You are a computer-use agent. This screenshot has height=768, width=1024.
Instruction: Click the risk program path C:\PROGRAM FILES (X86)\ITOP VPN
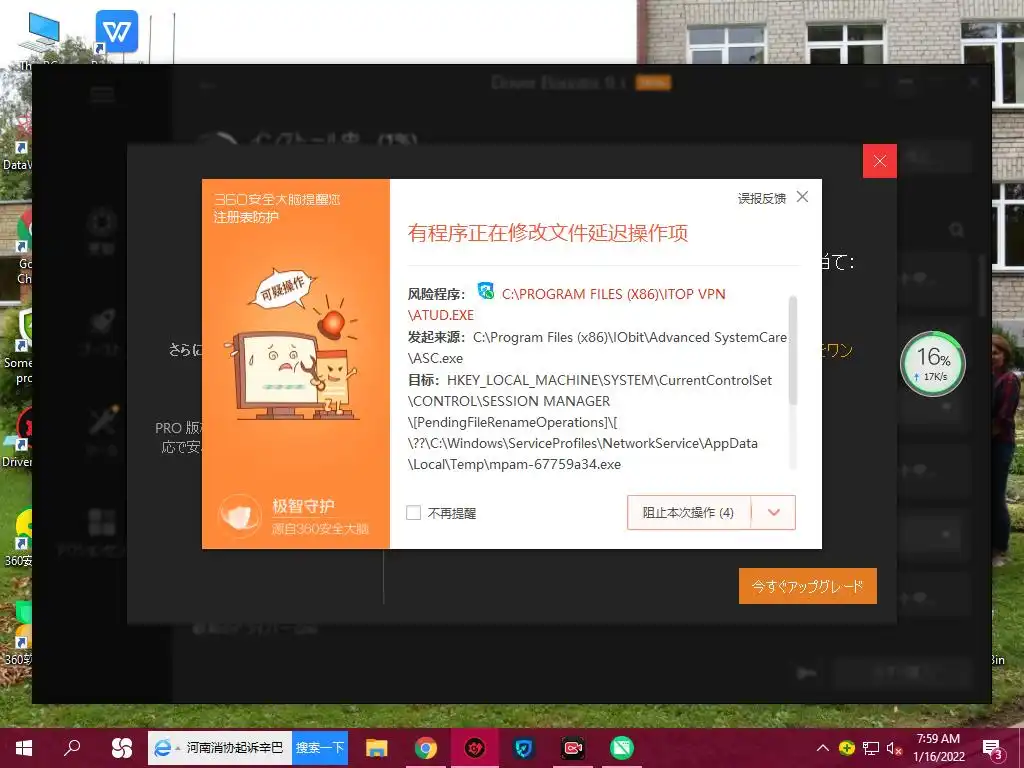(x=613, y=294)
